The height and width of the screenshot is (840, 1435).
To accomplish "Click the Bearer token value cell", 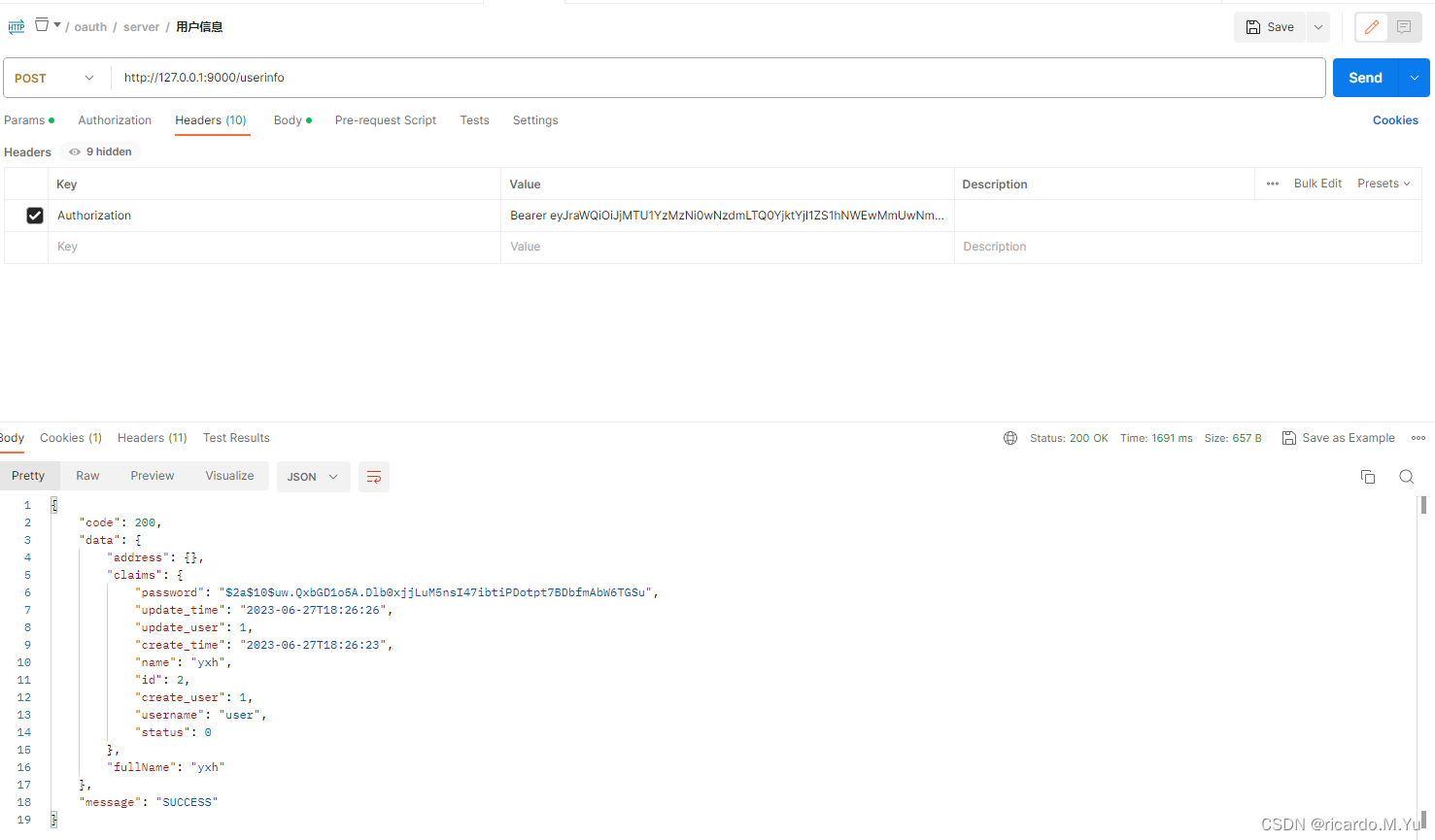I will click(x=727, y=216).
